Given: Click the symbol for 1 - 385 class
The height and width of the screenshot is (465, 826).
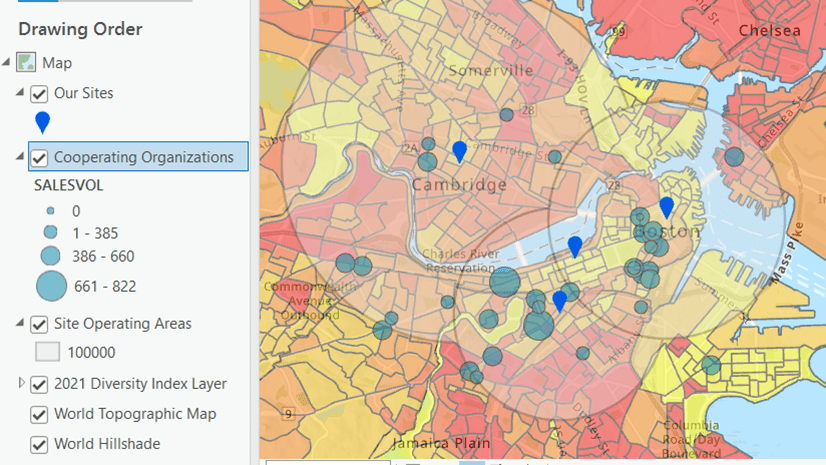Looking at the screenshot, I should click(51, 232).
